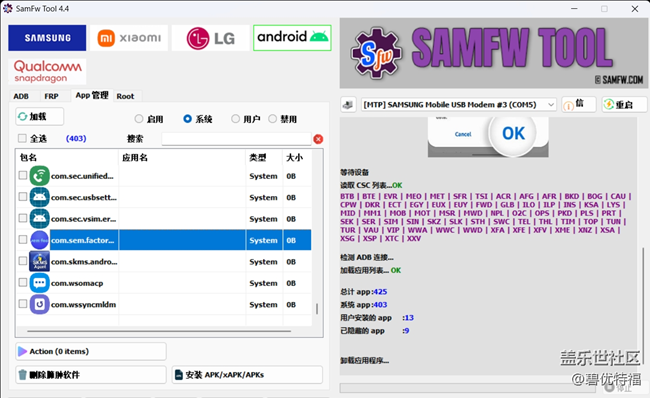Open the Xiaomi brand section

point(129,38)
